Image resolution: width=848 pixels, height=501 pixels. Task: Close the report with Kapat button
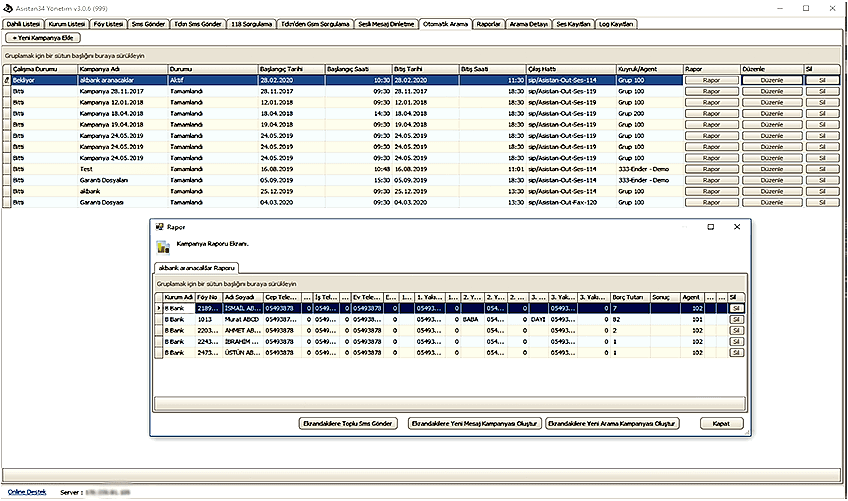(721, 423)
